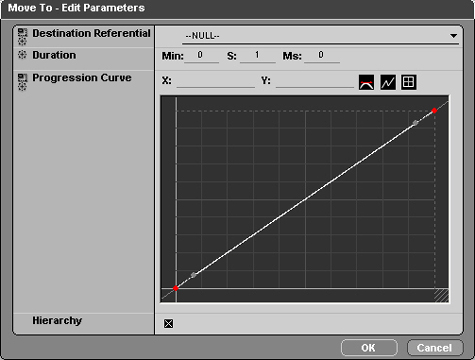Select the gray tangent handle near curve end

click(x=415, y=123)
